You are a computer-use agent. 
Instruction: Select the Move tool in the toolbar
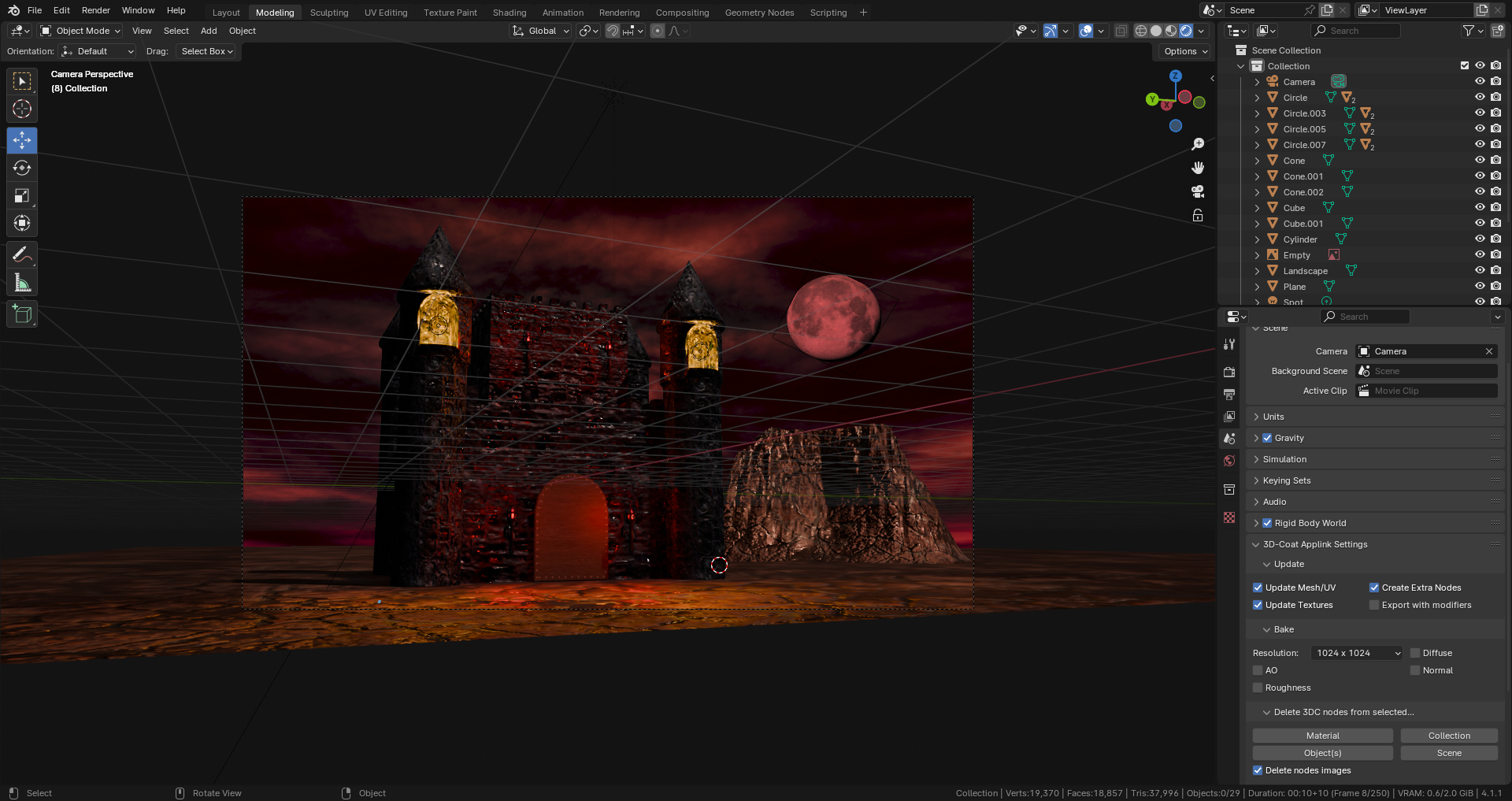[x=22, y=140]
